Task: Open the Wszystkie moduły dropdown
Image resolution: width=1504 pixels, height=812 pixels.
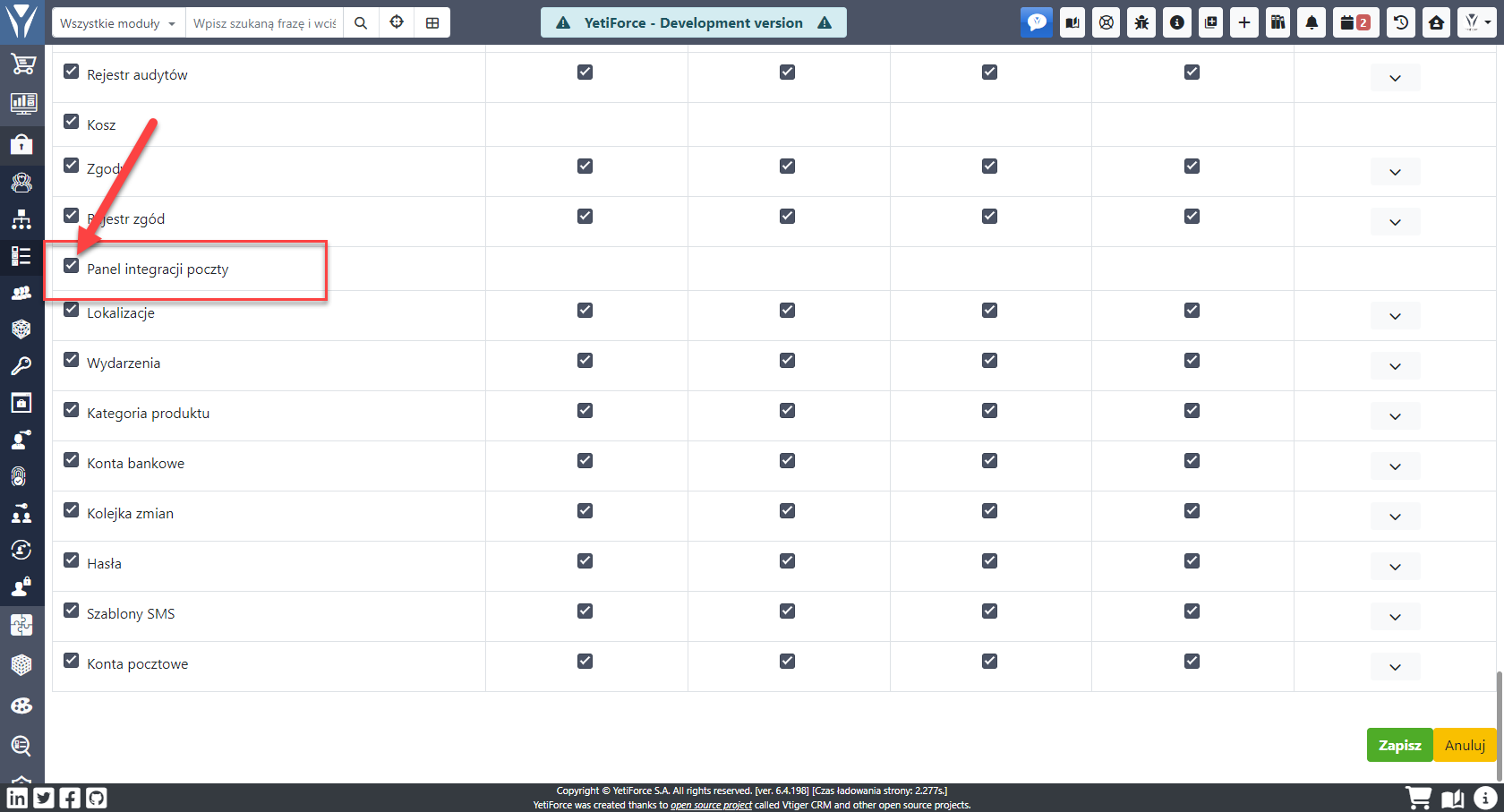Action: coord(118,23)
